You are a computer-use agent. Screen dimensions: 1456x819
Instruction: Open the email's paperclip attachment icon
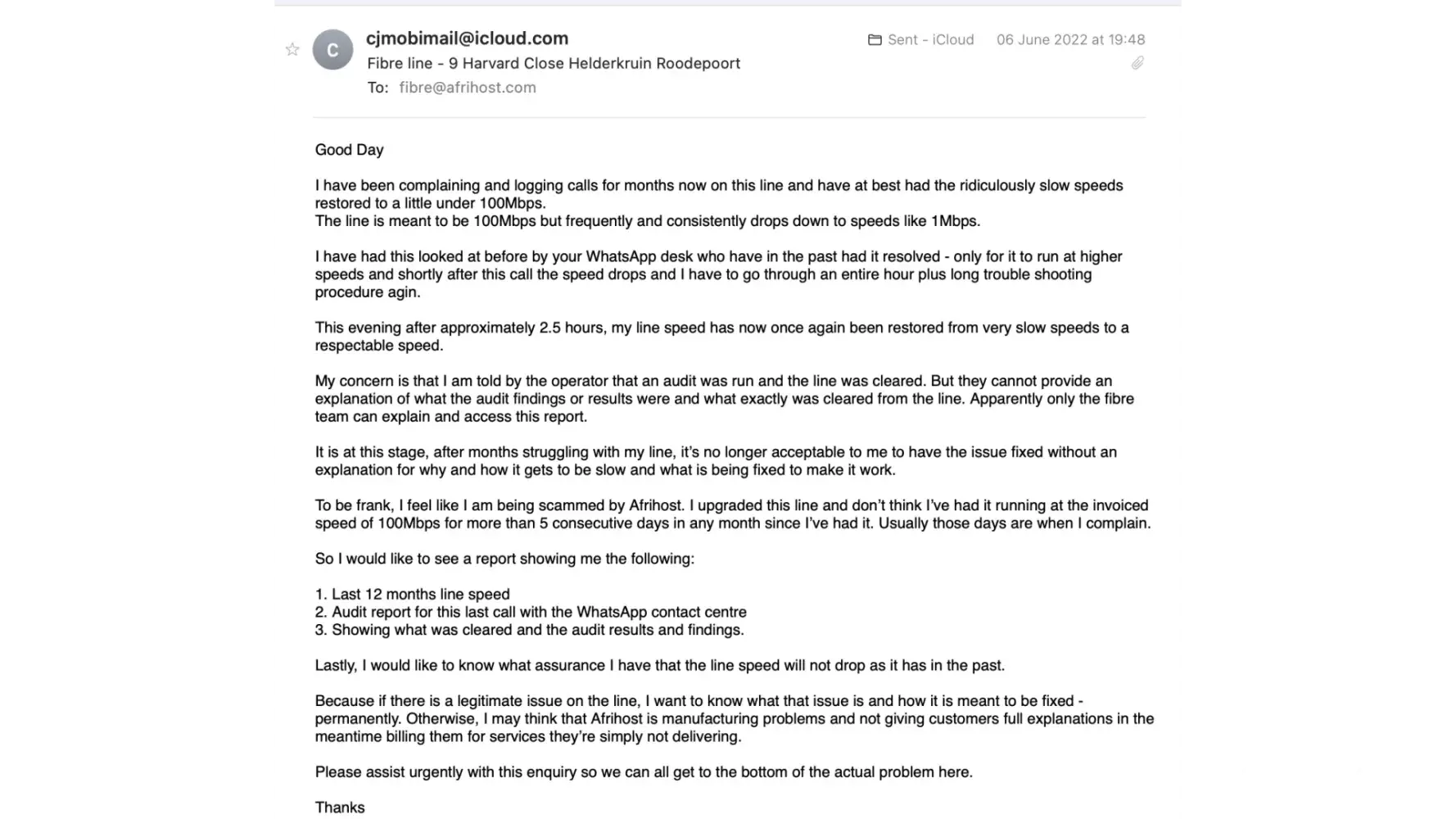[1137, 63]
